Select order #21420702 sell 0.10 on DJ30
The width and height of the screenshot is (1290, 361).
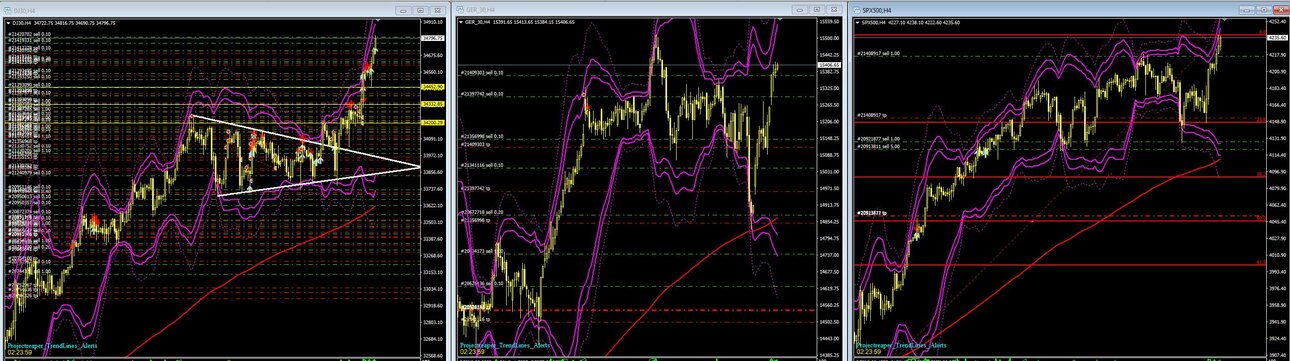point(30,35)
